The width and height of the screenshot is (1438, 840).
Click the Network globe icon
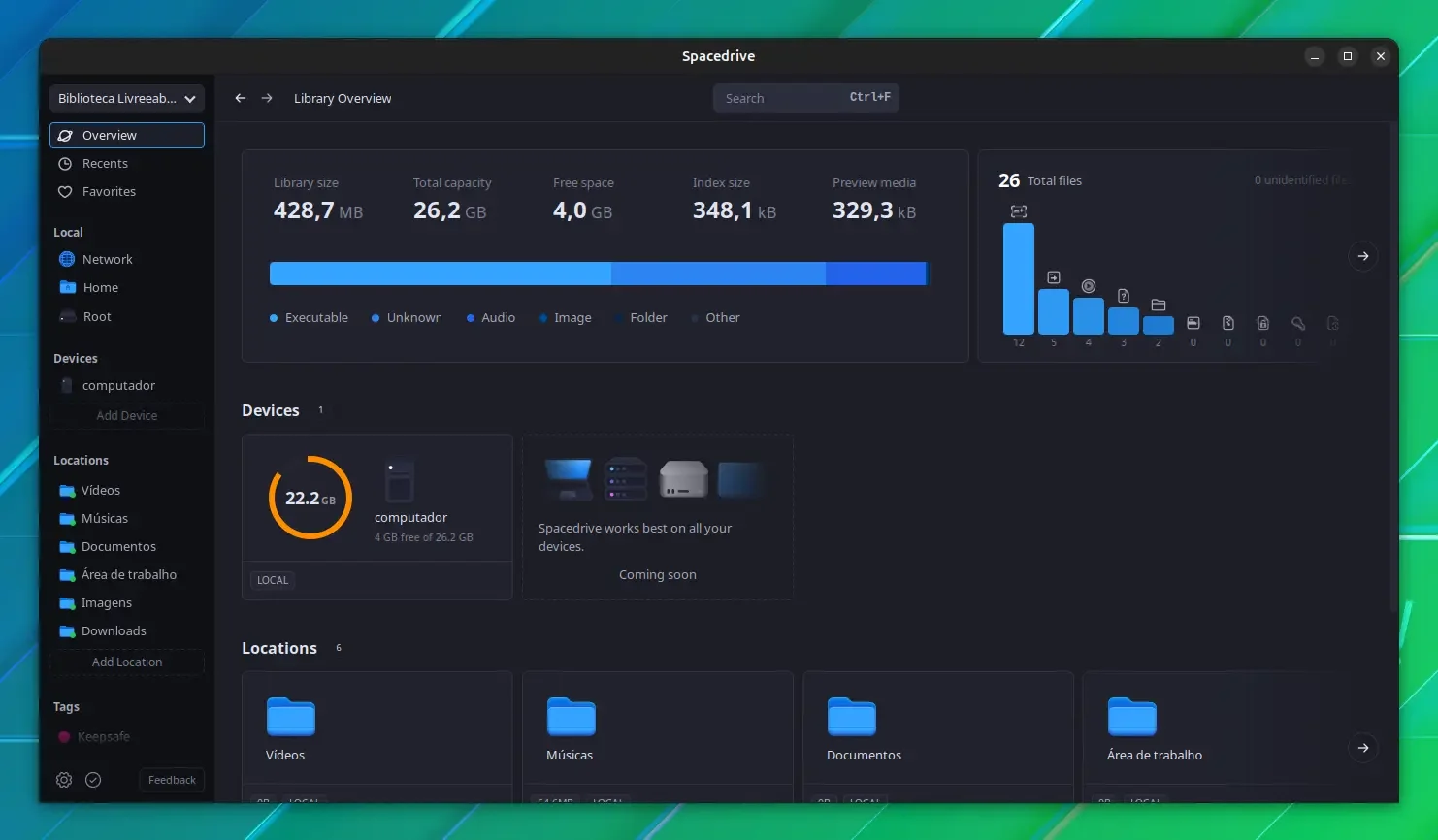tap(67, 259)
